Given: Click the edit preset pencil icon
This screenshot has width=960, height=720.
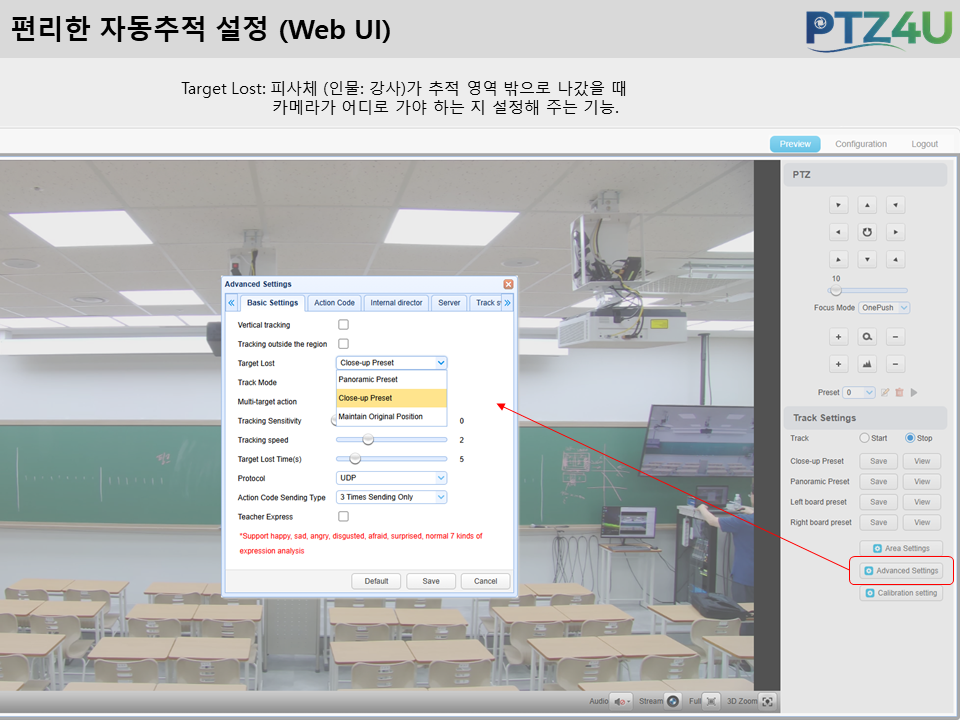Looking at the screenshot, I should (x=885, y=392).
